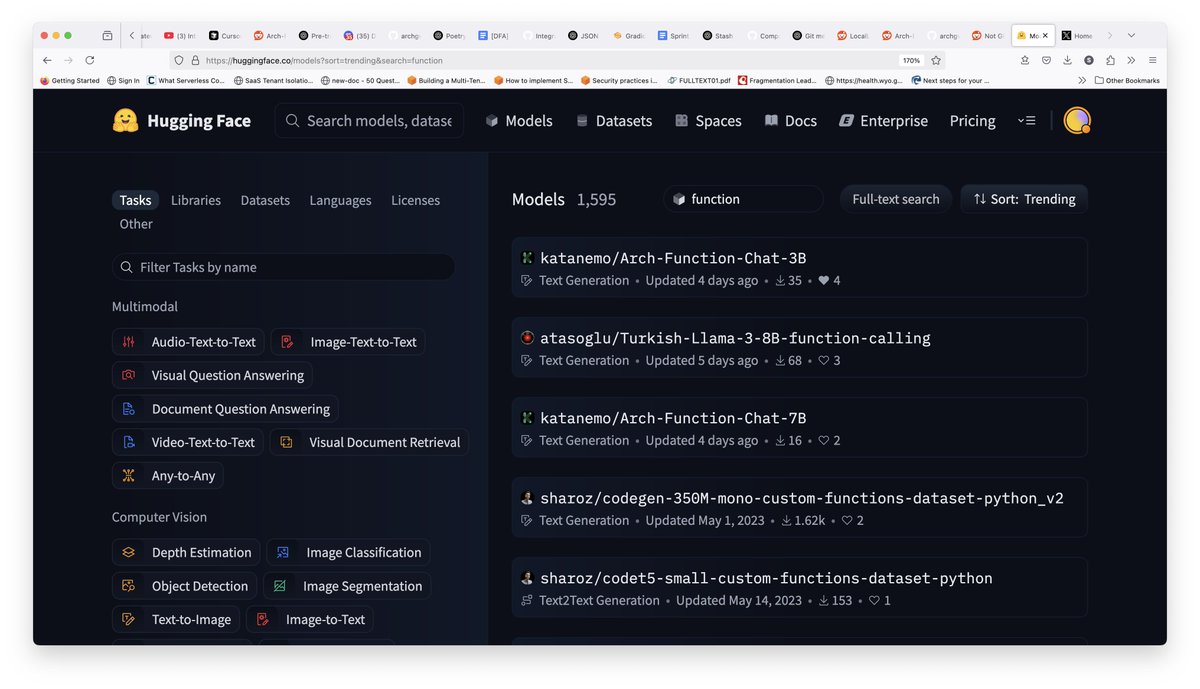Click the sidebar tabs icon beside window controls
The image size is (1200, 689).
pyautogui.click(x=108, y=35)
